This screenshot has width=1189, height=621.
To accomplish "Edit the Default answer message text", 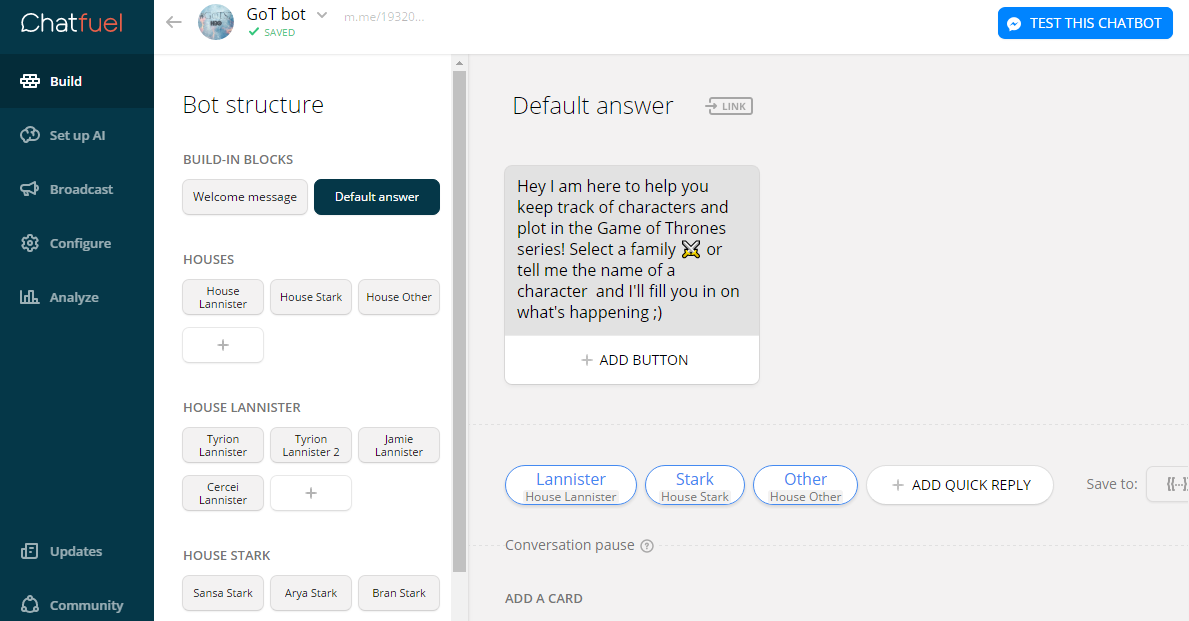I will (632, 249).
